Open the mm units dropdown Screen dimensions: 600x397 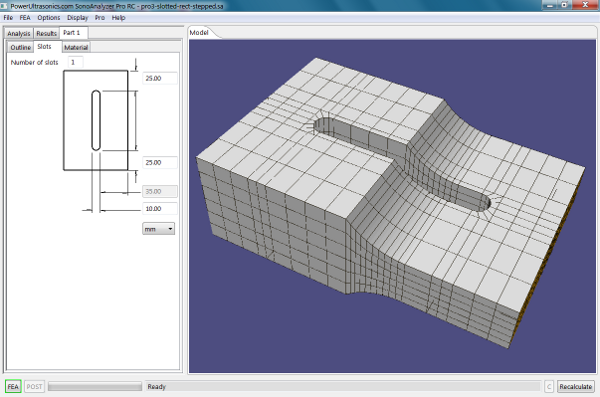tap(158, 229)
